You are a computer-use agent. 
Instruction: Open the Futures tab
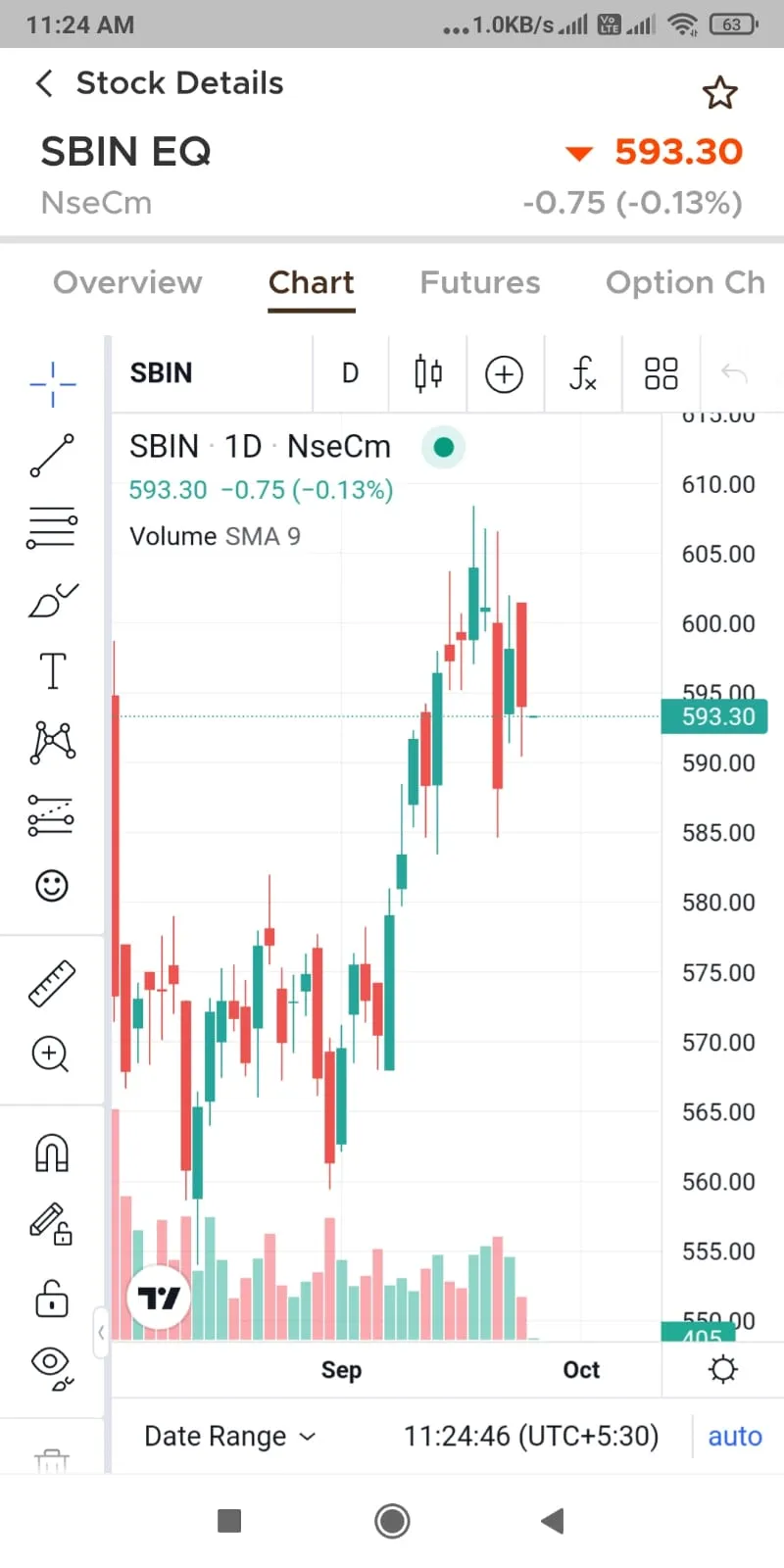click(x=480, y=282)
